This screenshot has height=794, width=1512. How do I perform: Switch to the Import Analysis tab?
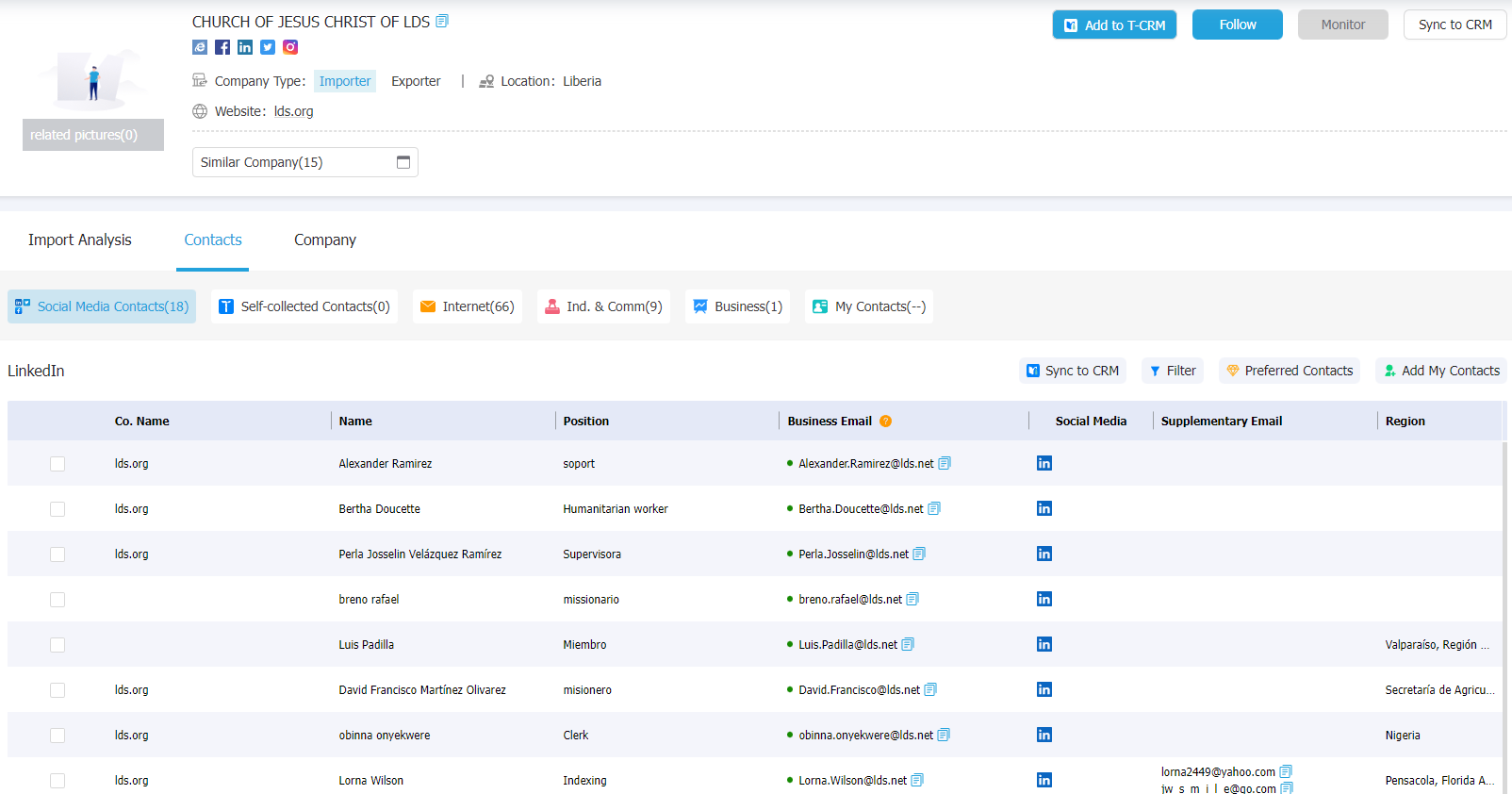point(80,240)
